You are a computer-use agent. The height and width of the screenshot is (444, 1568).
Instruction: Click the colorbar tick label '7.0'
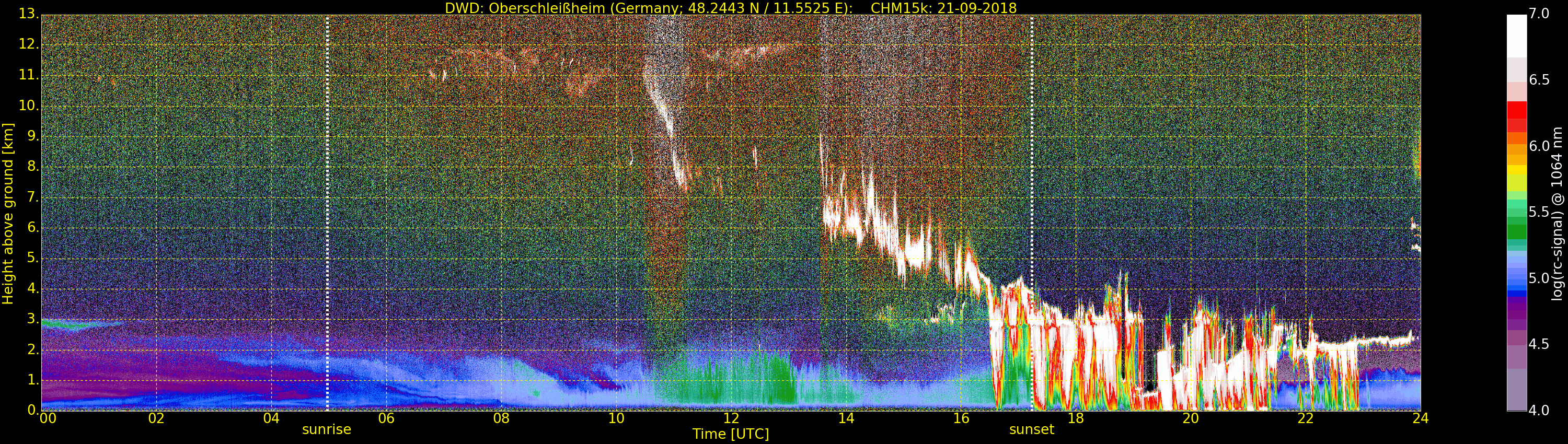click(1539, 14)
